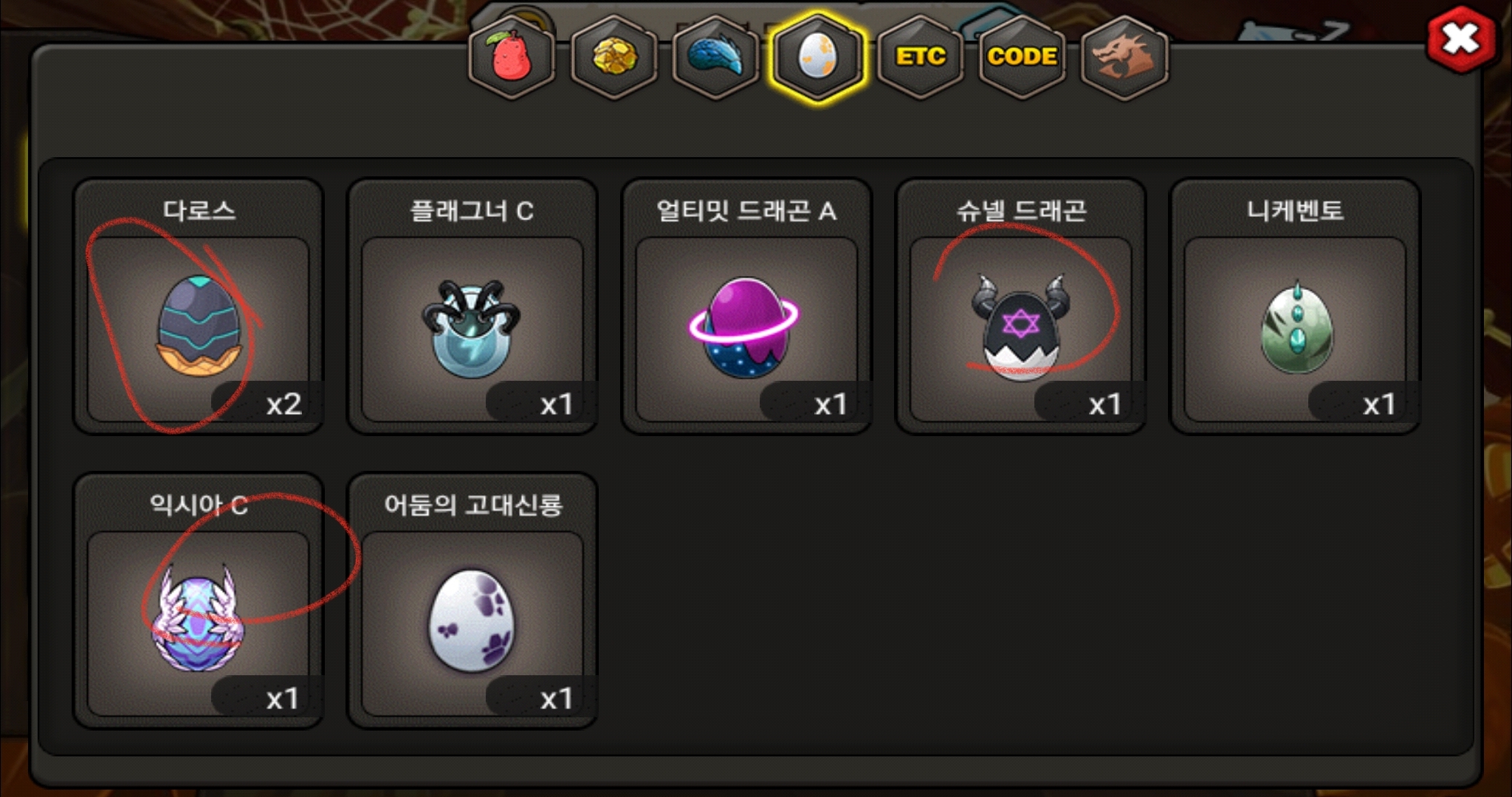
Task: Click the 얼티밋 드래곤 A name label
Action: [746, 211]
